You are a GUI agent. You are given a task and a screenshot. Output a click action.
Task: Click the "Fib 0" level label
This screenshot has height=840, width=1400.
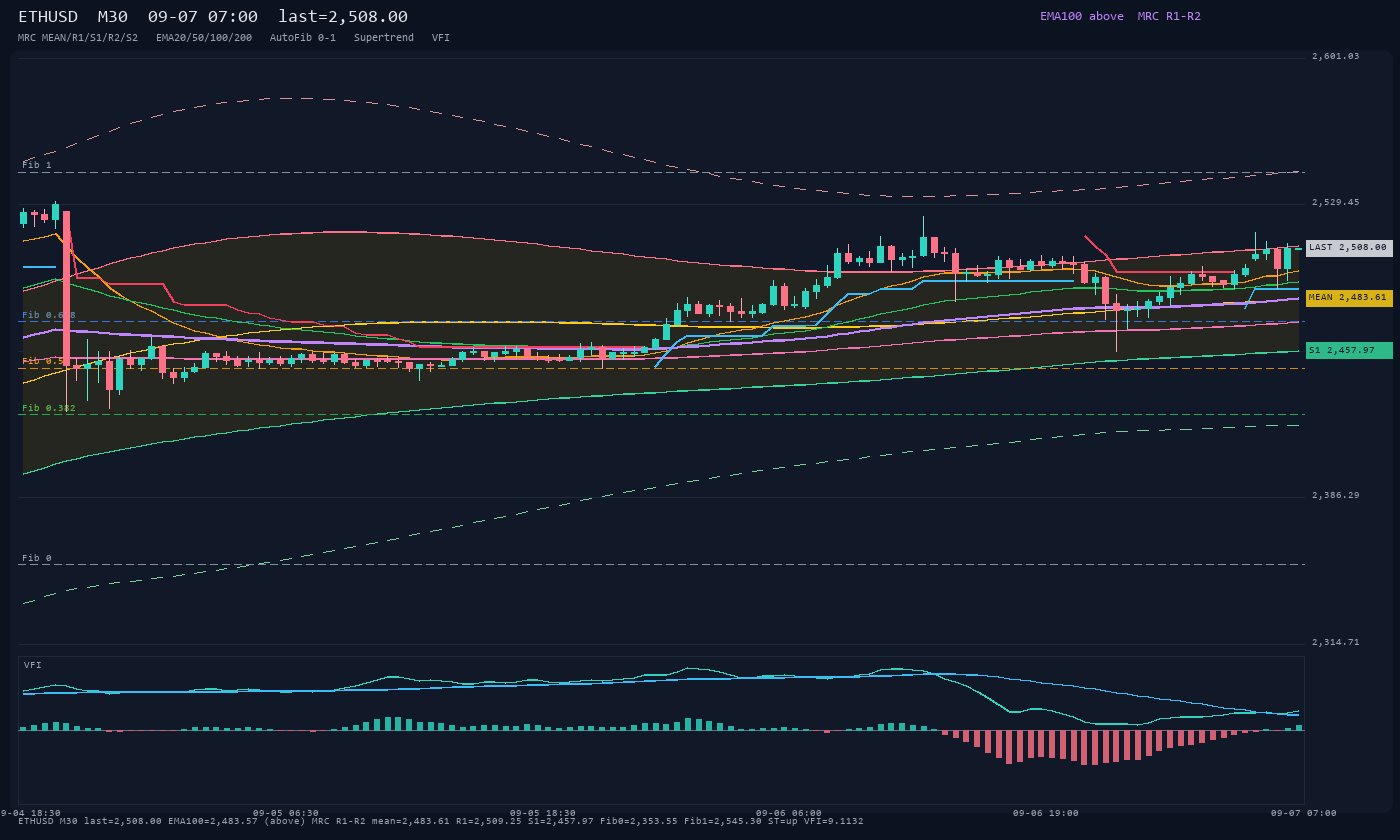click(37, 558)
